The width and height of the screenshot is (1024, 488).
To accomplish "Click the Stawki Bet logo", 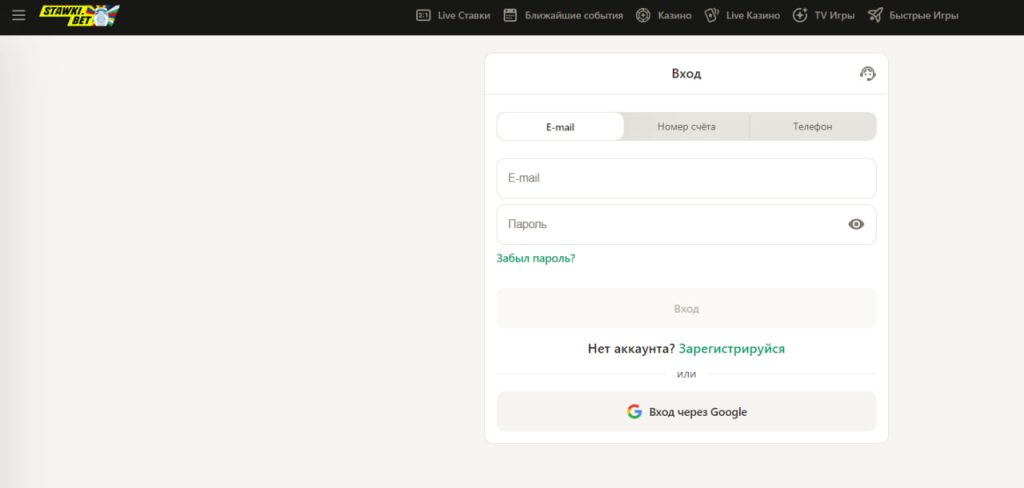I will click(78, 15).
